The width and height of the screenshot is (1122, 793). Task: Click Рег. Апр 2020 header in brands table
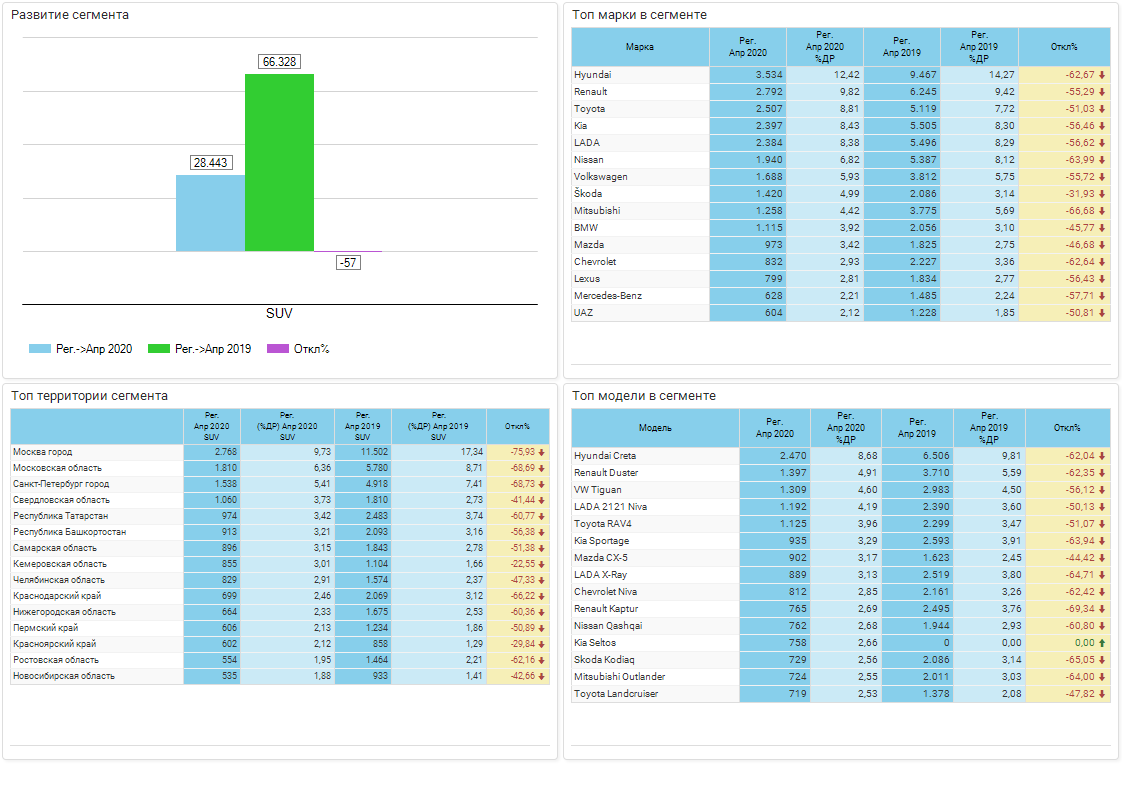(x=748, y=47)
